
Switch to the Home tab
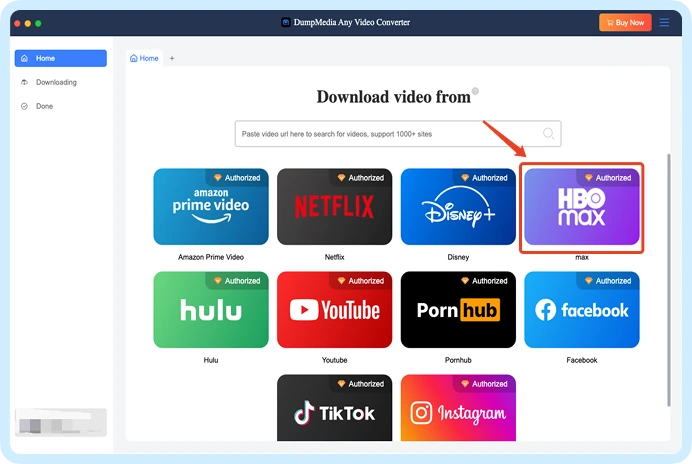click(144, 58)
